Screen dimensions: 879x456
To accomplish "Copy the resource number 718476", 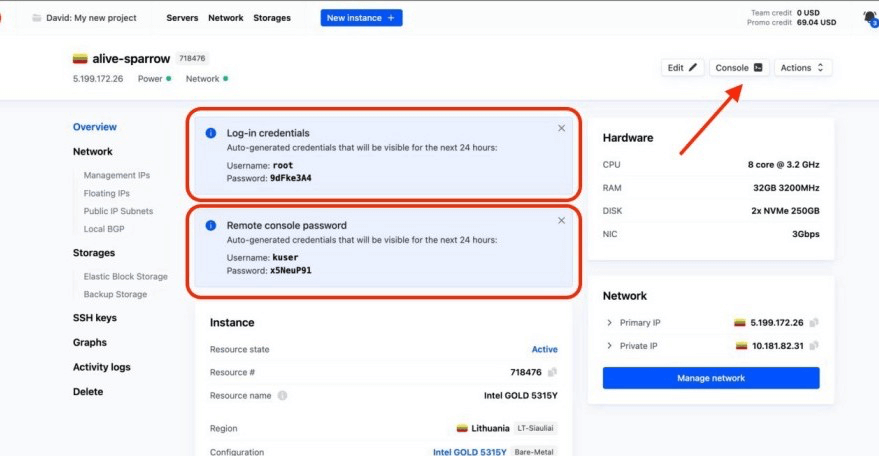I will tap(552, 372).
